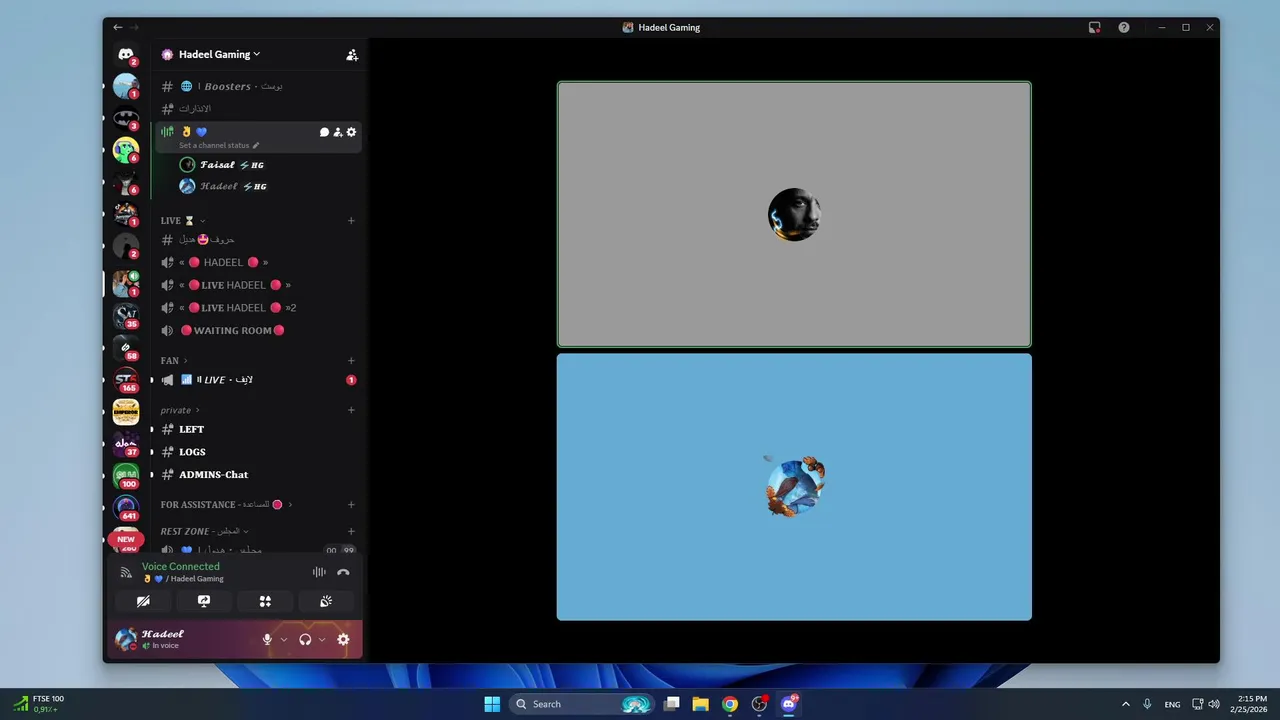This screenshot has width=1280, height=720.
Task: Mute the microphone
Action: (x=267, y=639)
